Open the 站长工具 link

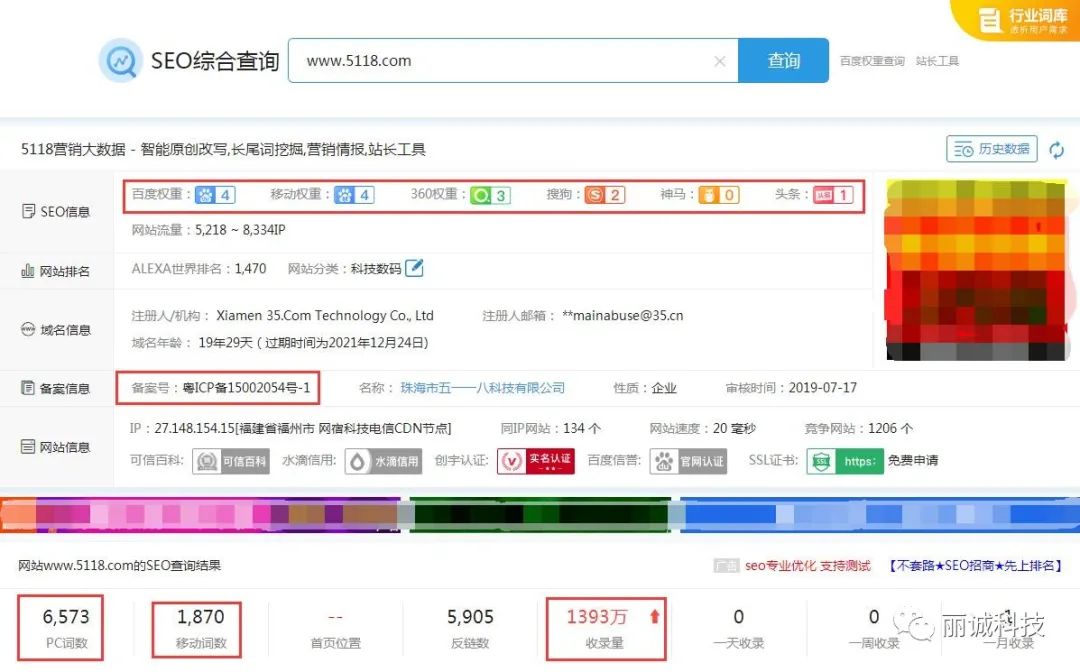pyautogui.click(x=937, y=61)
